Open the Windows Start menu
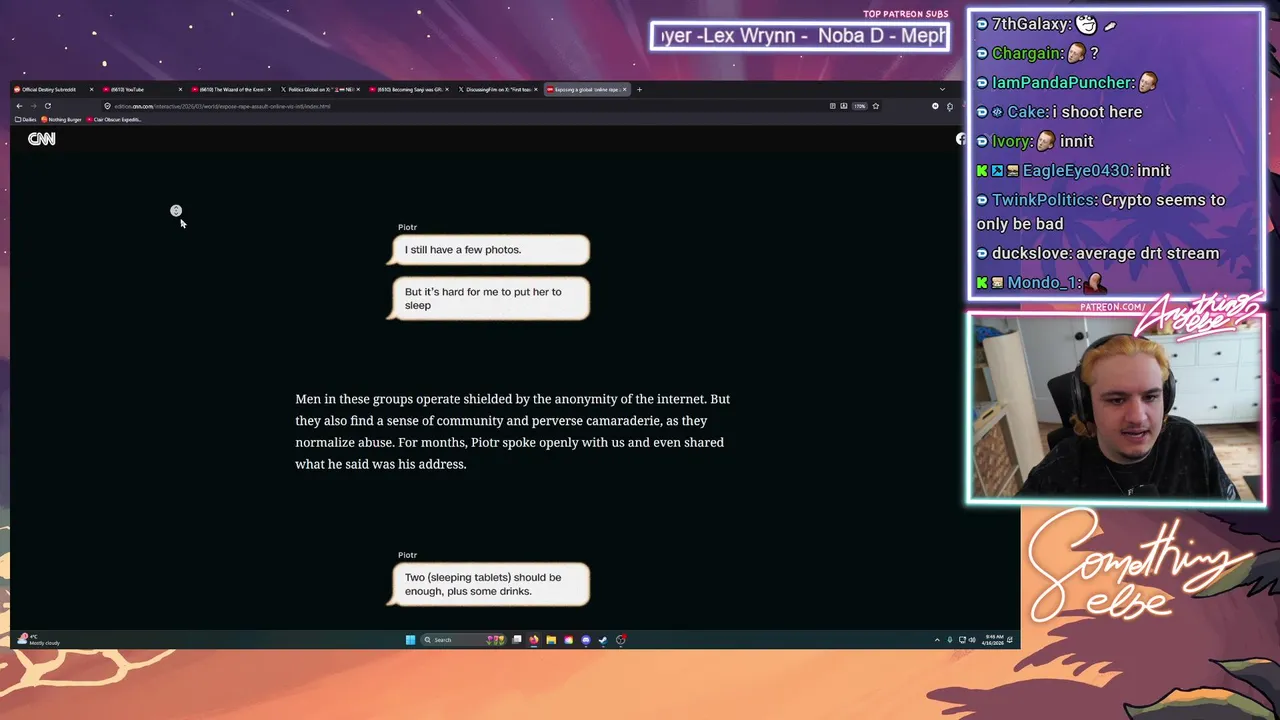 [410, 640]
